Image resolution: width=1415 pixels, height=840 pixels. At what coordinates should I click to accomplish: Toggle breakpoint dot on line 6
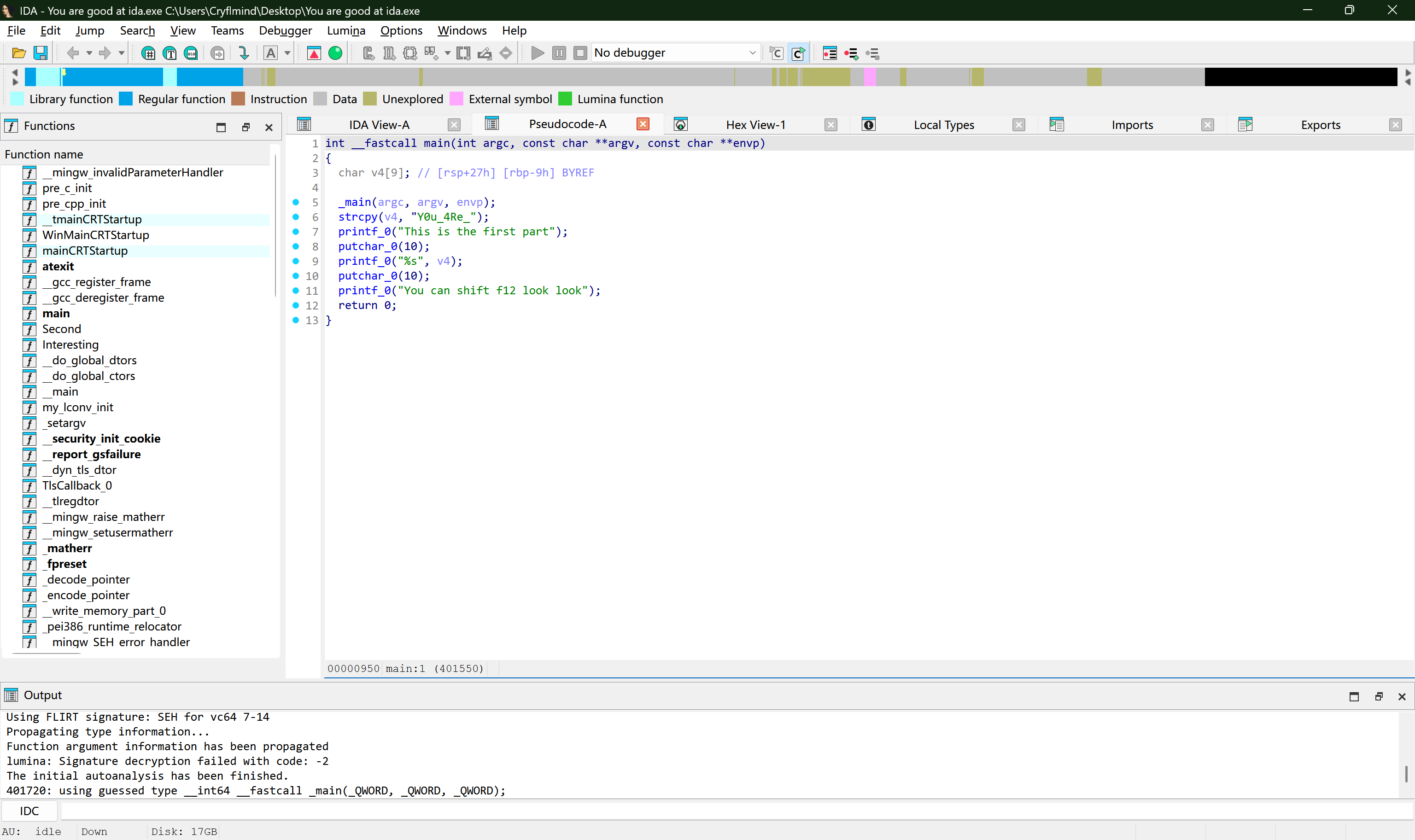(295, 217)
